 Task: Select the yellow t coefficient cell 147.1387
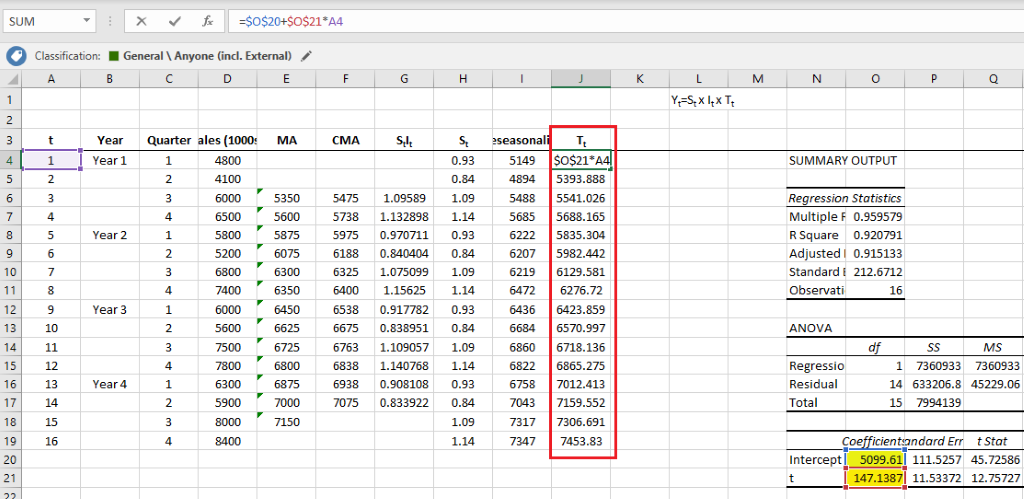[876, 479]
